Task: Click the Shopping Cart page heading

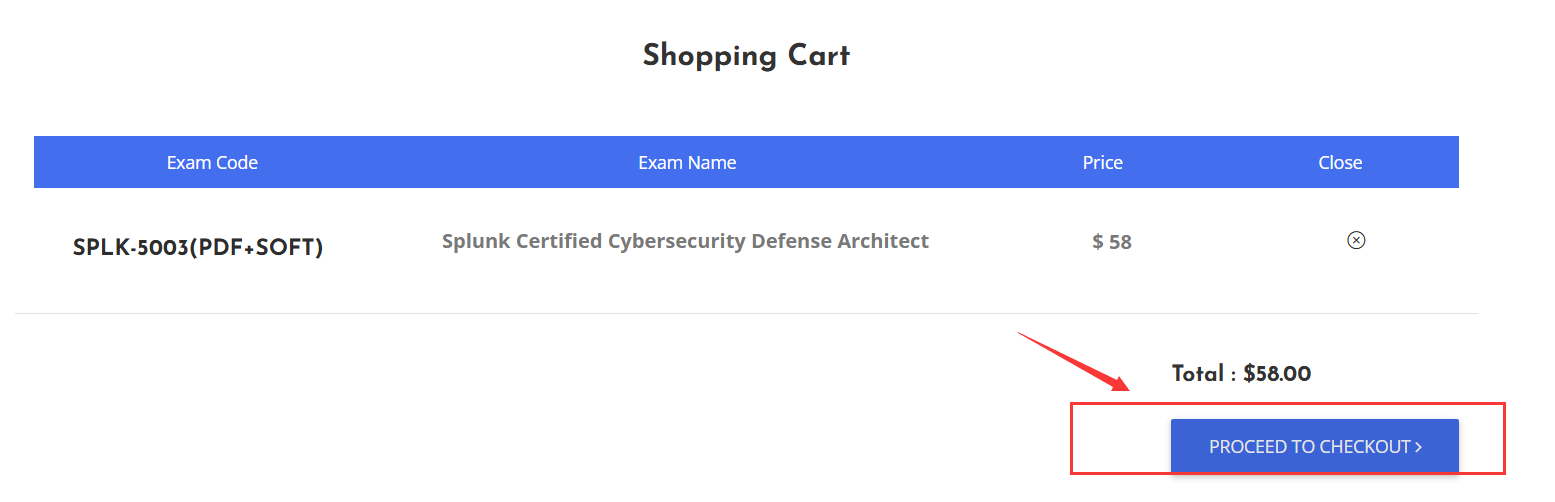Action: 746,55
